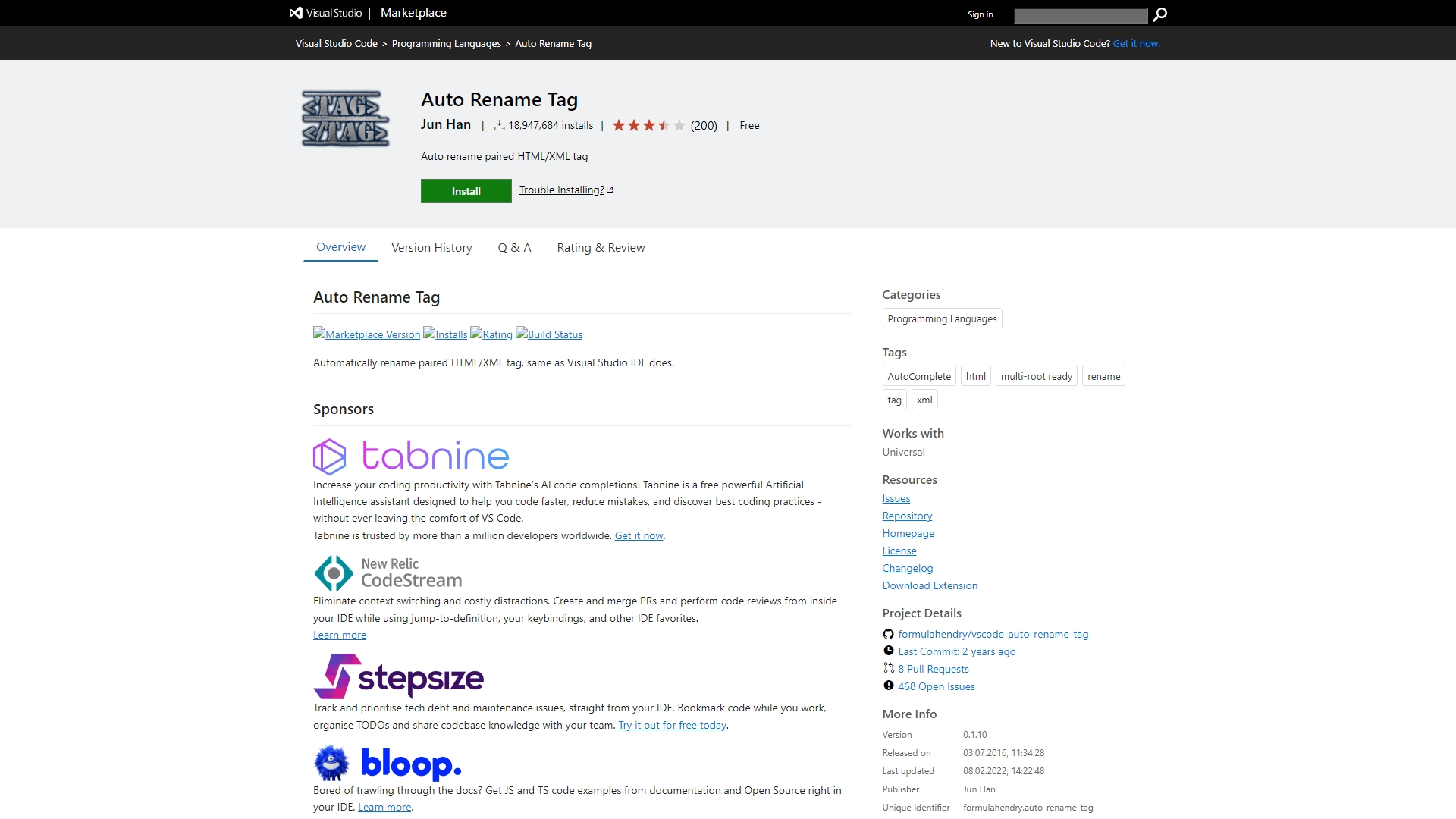
Task: Open the 468 Open Issues link
Action: tap(937, 687)
